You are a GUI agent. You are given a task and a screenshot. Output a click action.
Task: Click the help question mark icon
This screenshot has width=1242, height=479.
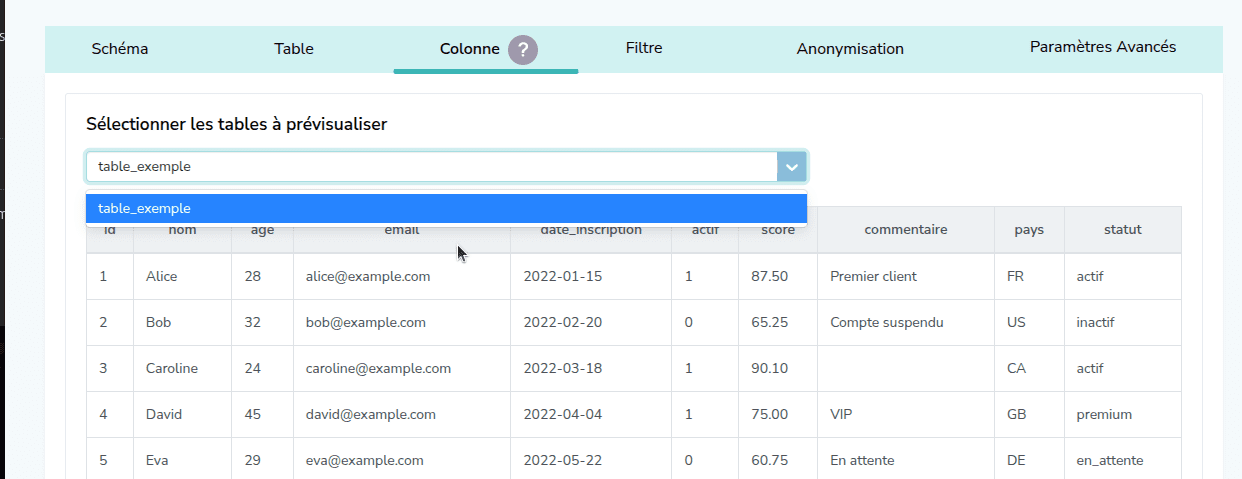pyautogui.click(x=523, y=49)
